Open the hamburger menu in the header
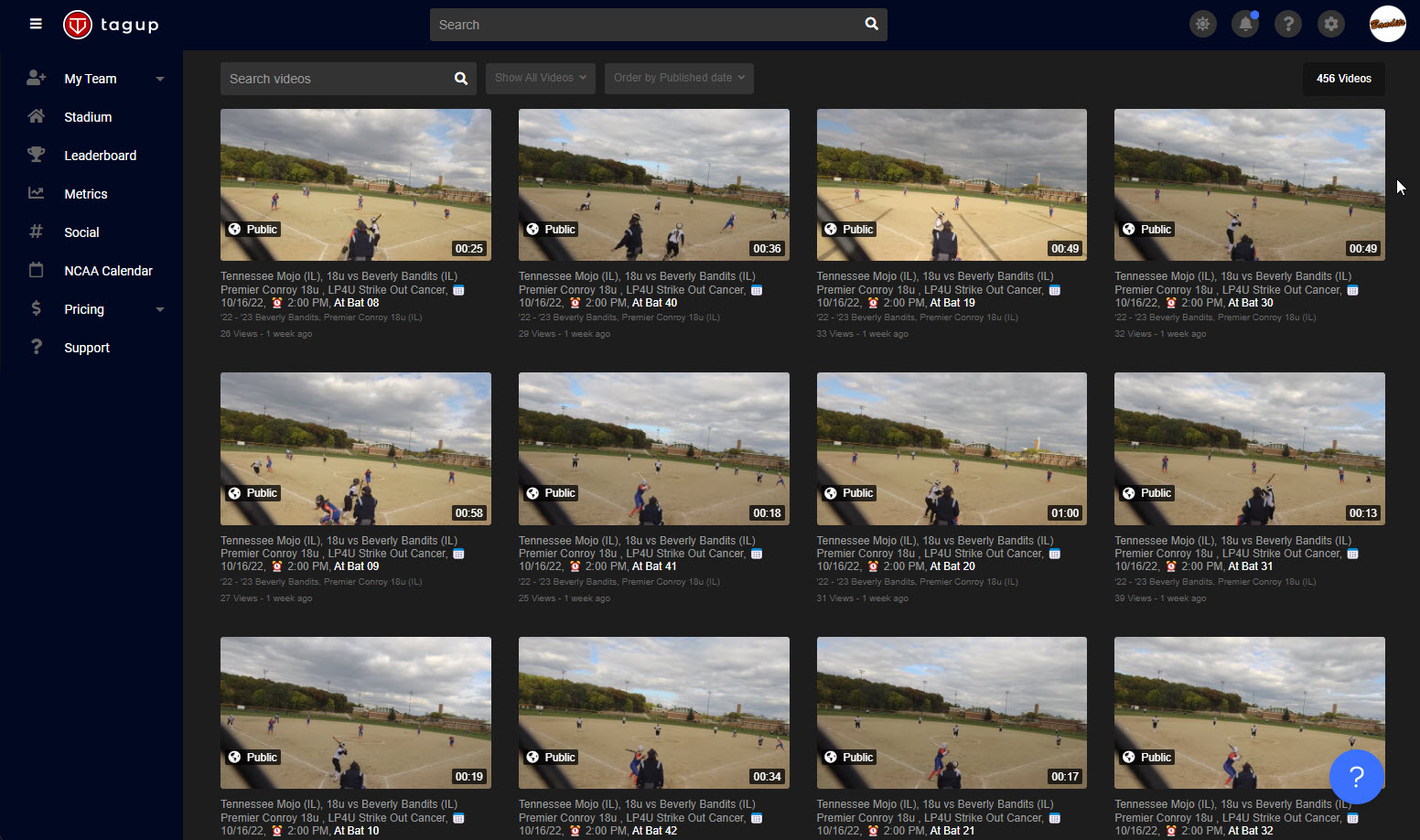 pos(36,24)
